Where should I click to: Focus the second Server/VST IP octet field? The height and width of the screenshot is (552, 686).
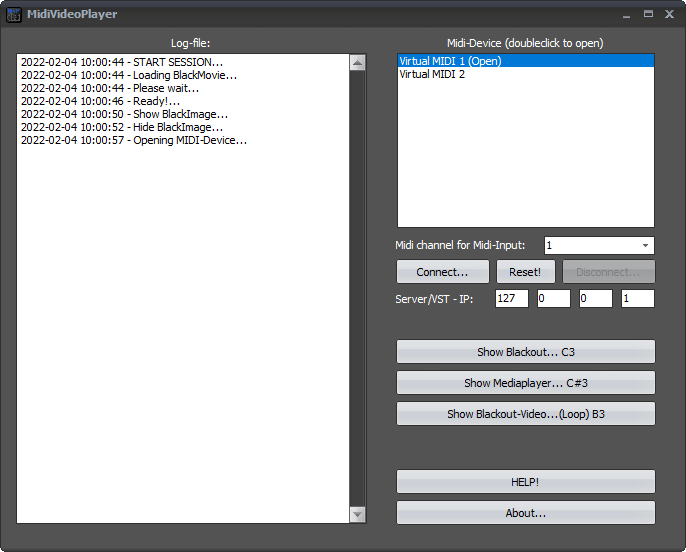click(x=553, y=298)
